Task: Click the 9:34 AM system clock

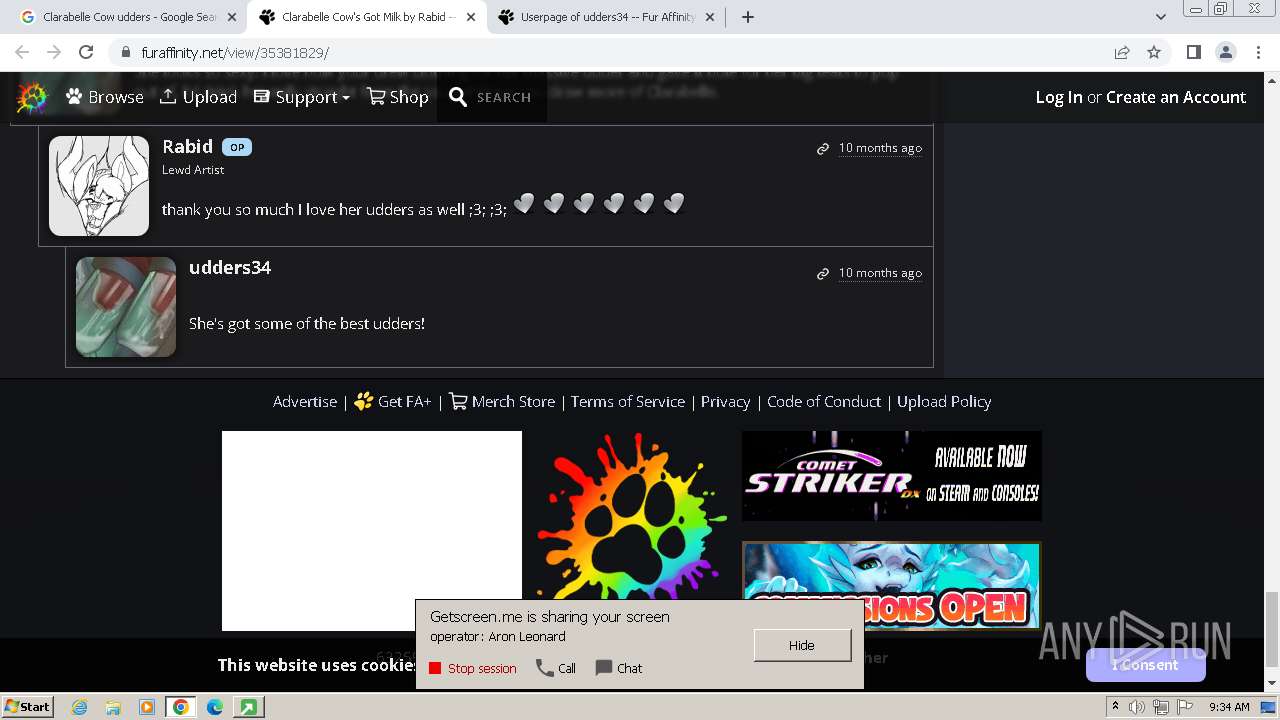Action: coord(1229,707)
